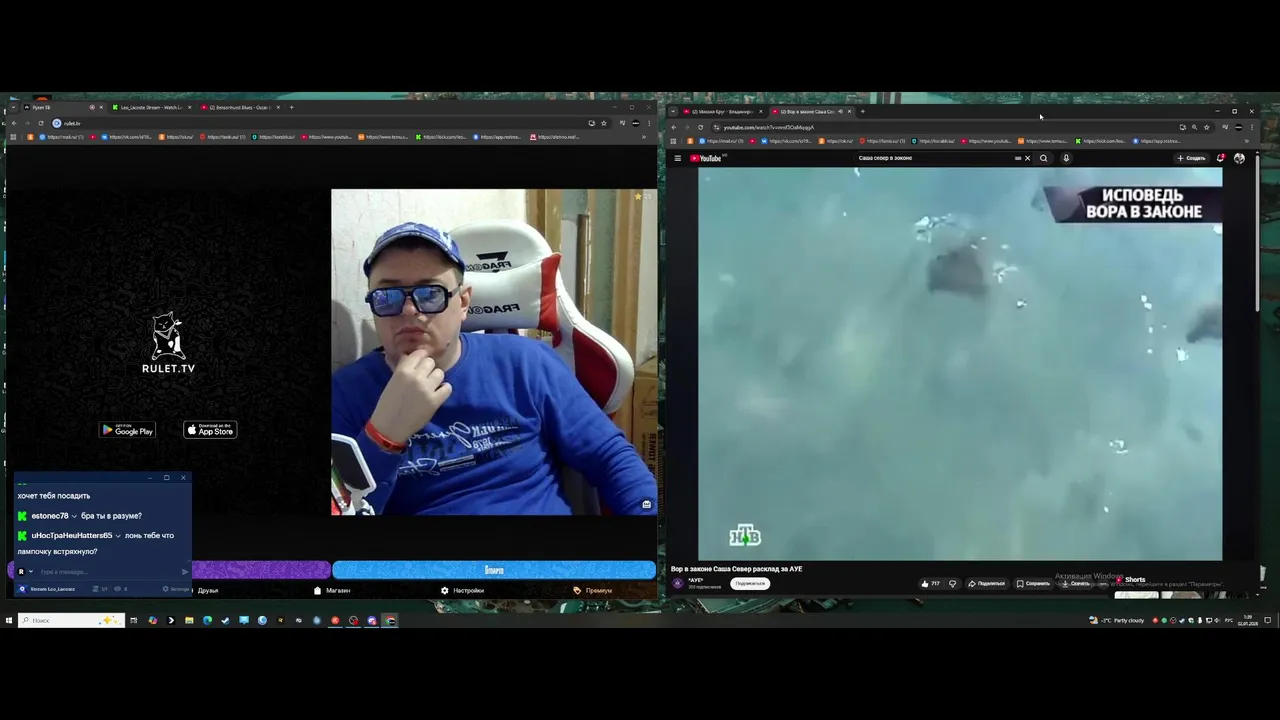The height and width of the screenshot is (720, 1280).
Task: Open Task View on the taskbar
Action: pos(133,620)
